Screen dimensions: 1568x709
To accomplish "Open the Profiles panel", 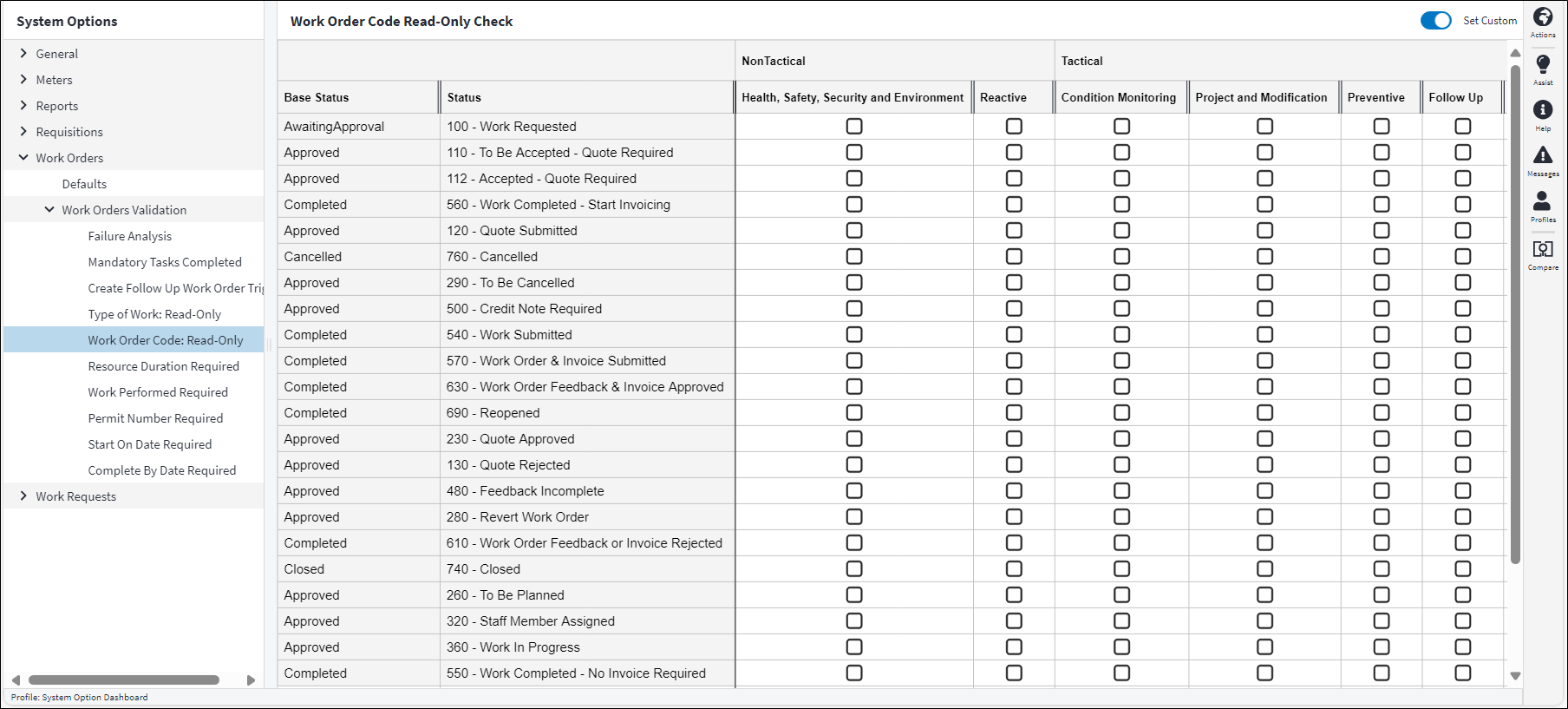I will click(x=1543, y=206).
